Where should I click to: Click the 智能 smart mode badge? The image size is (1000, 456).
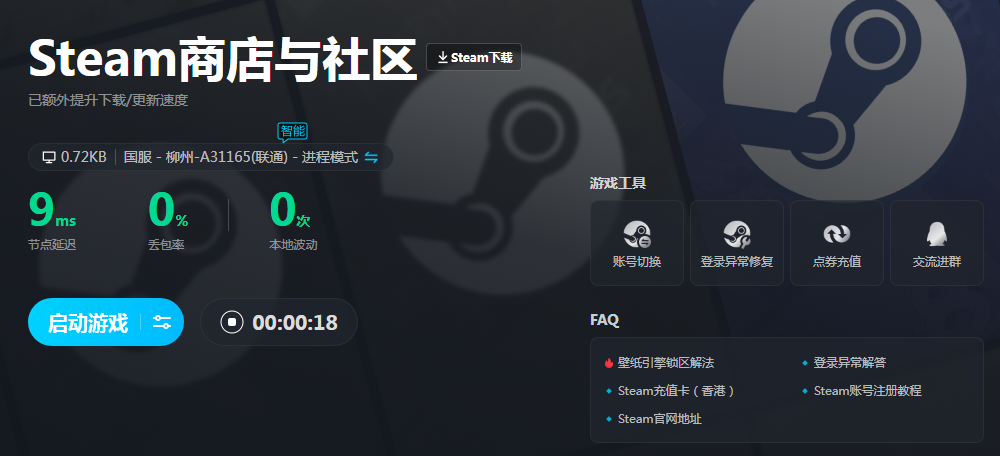click(x=293, y=132)
